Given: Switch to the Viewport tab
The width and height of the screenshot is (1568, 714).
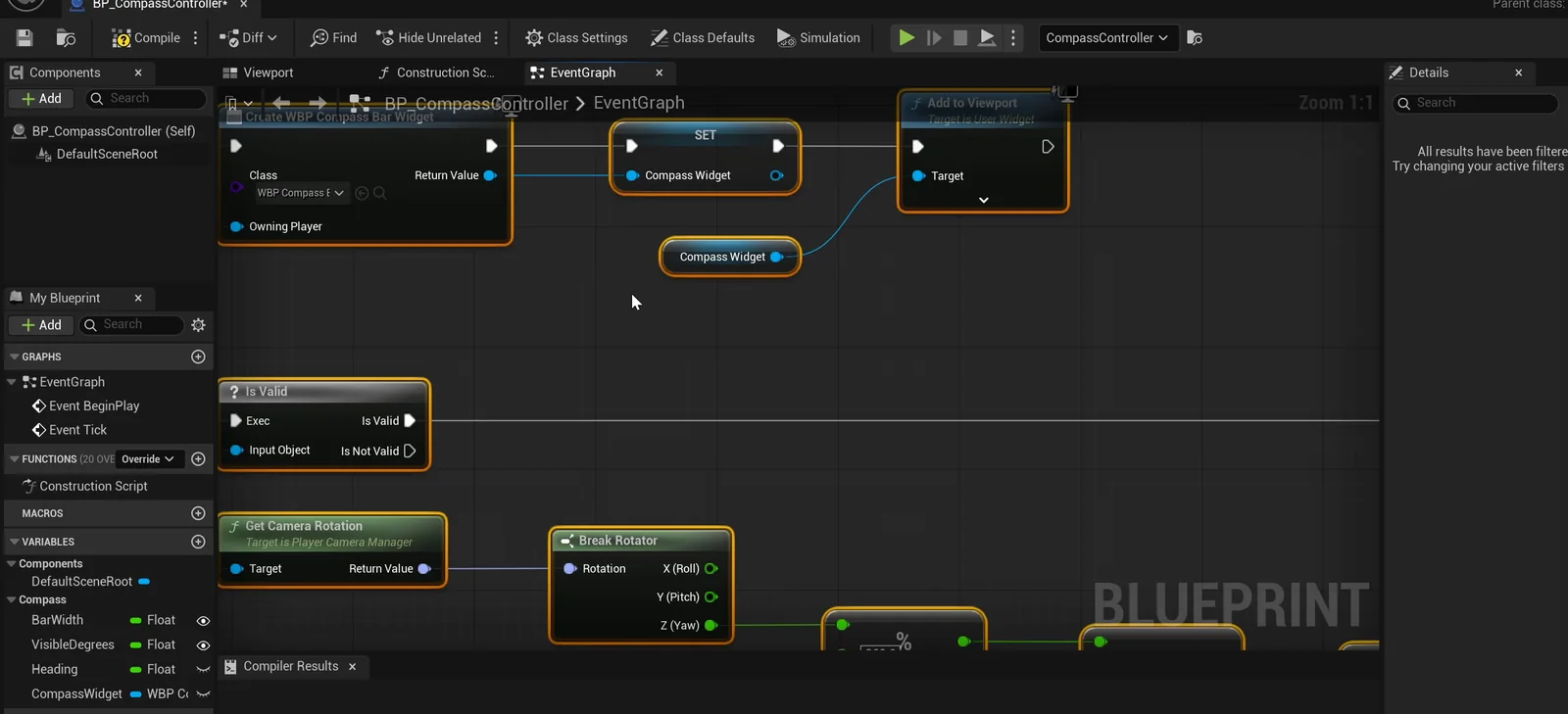Looking at the screenshot, I should tap(258, 72).
